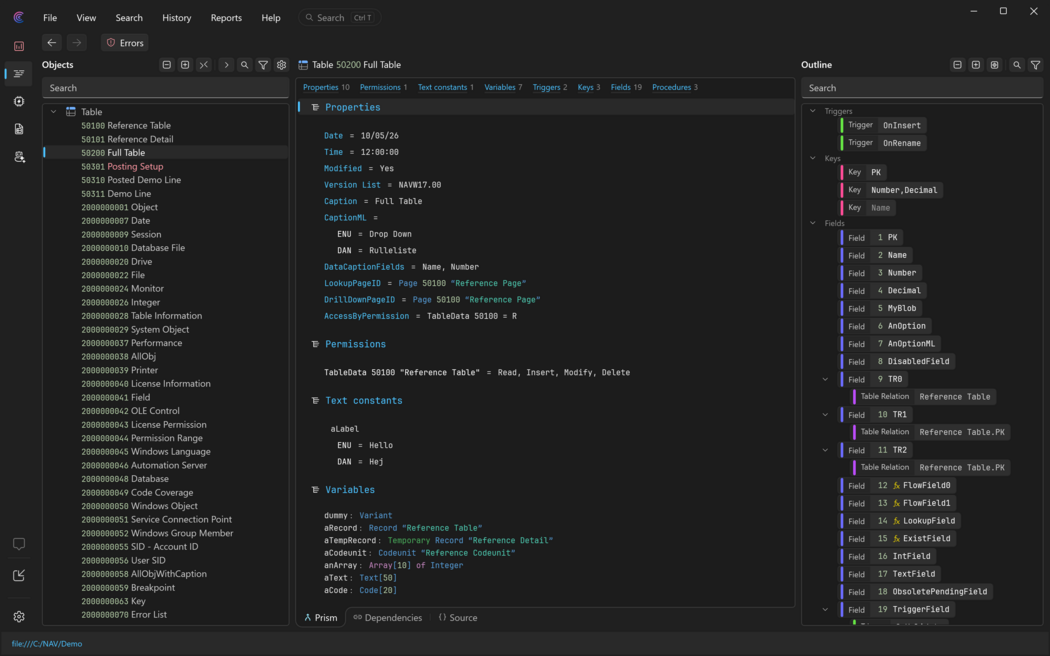Collapse the Keys outline group
The image size is (1050, 656).
coord(813,159)
